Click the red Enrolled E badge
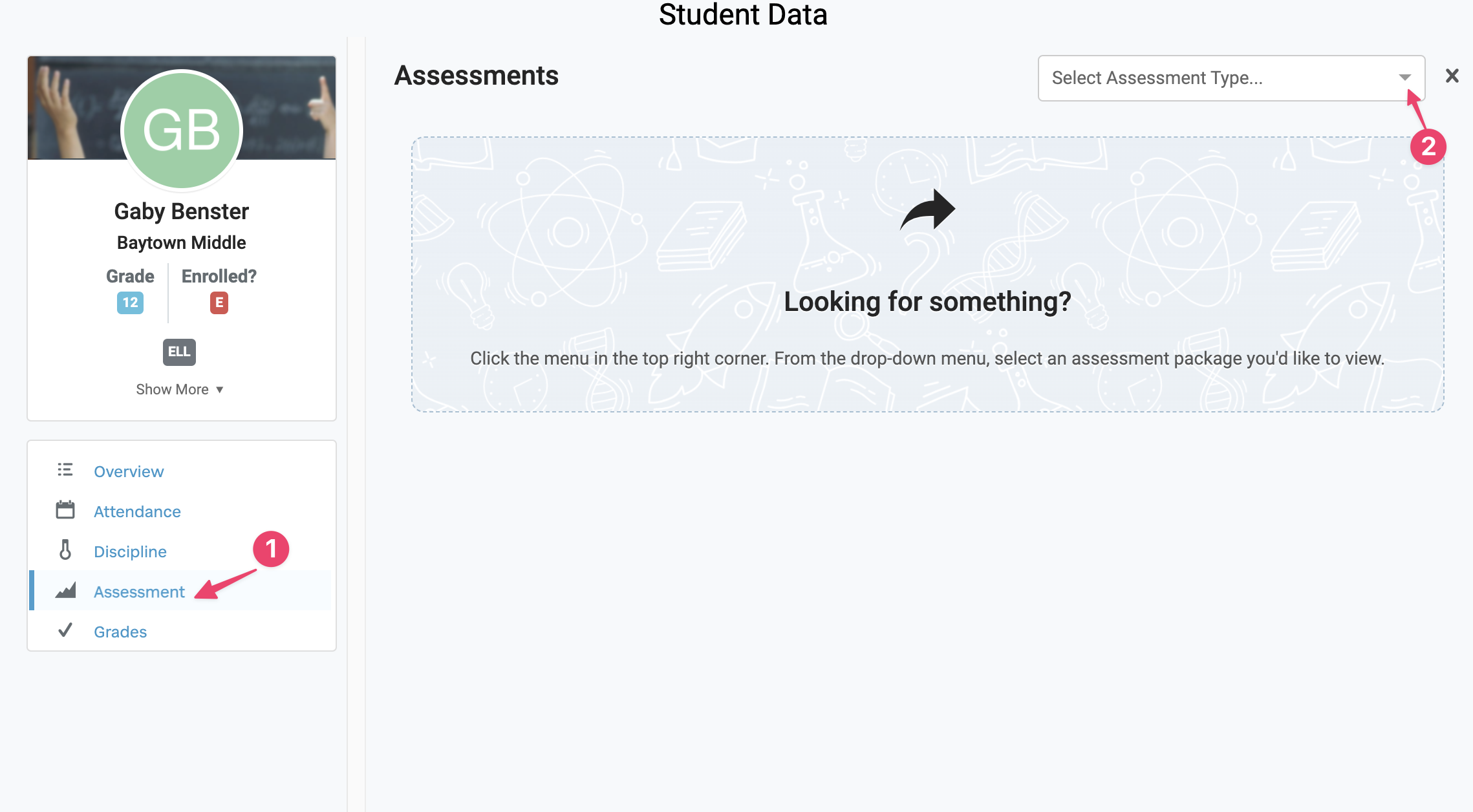The image size is (1473, 812). (219, 303)
